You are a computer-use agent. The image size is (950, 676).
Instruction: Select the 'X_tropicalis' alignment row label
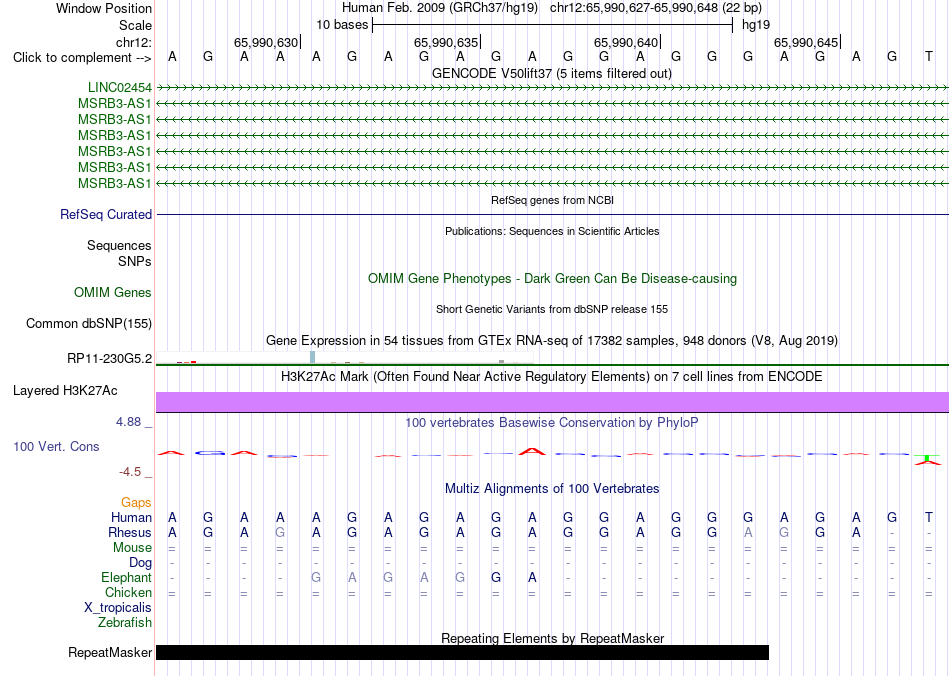[x=118, y=608]
